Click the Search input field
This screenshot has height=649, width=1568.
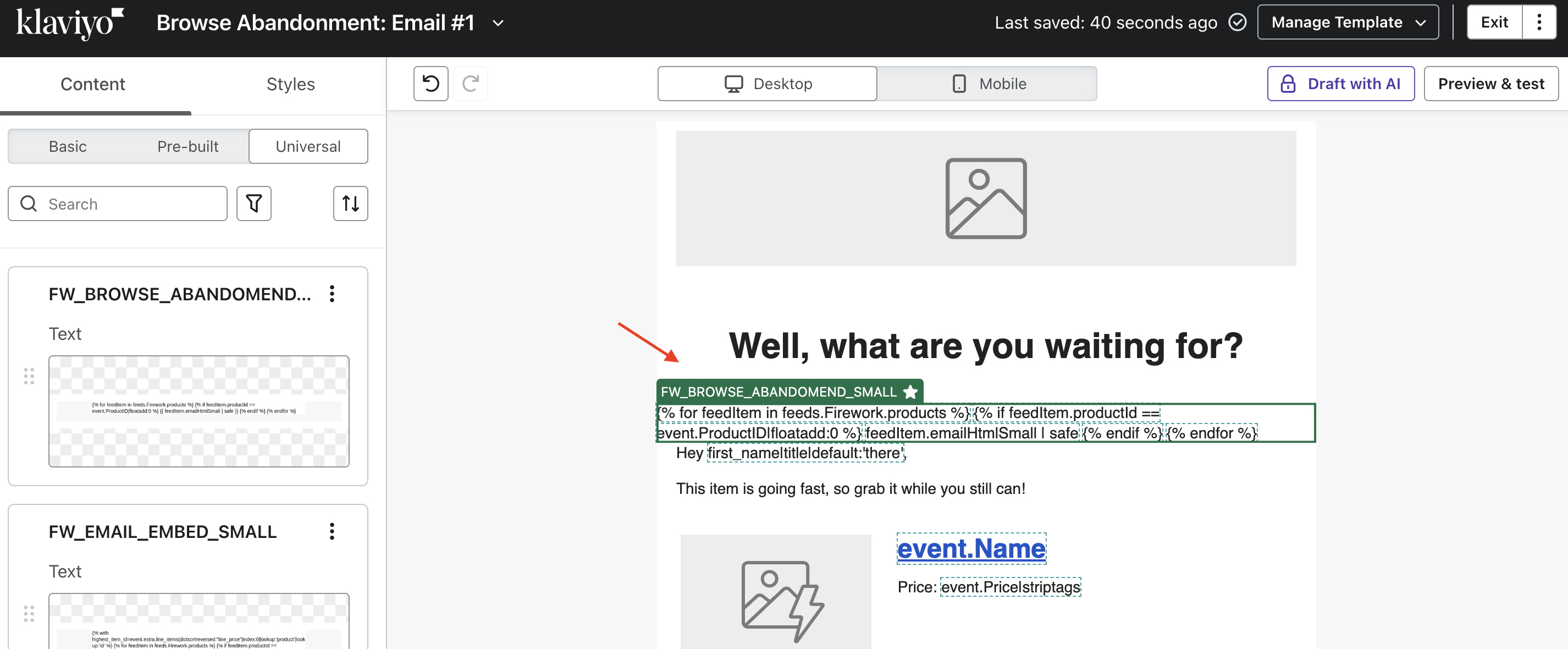pyautogui.click(x=118, y=204)
